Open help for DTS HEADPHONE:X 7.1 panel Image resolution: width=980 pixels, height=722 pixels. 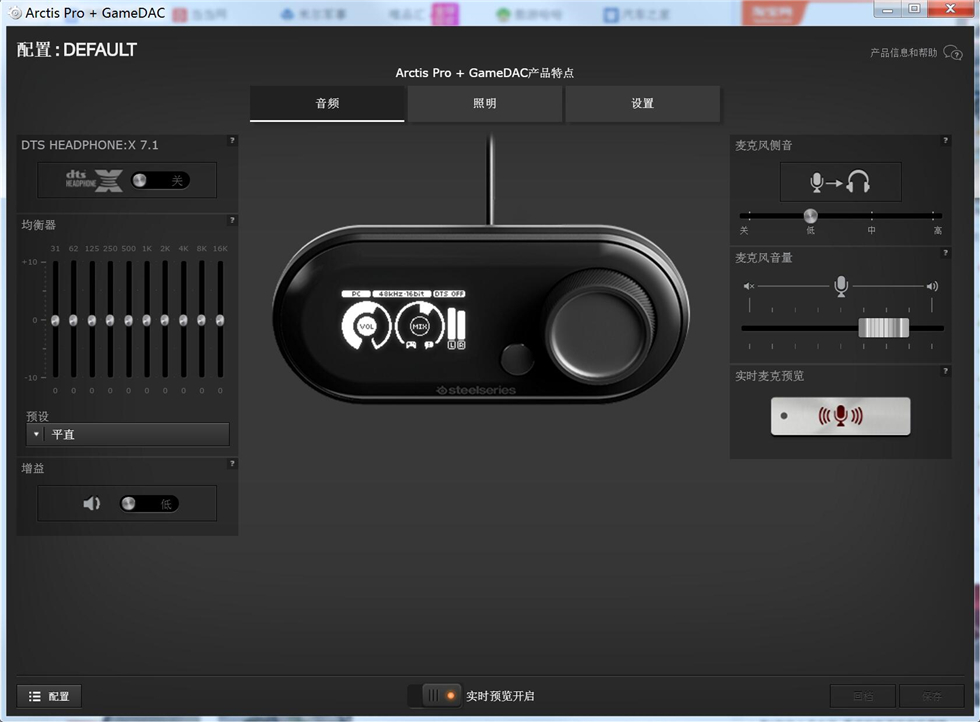(232, 141)
